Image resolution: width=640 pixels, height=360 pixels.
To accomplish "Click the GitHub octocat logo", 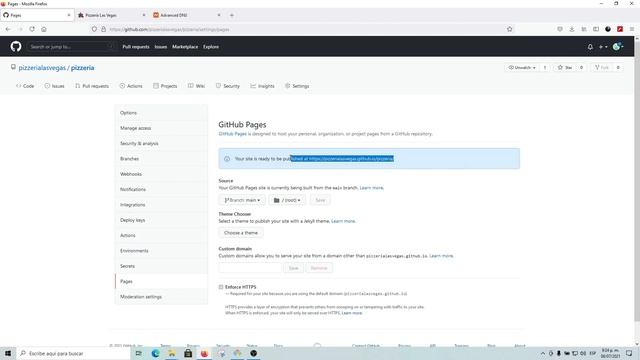I will click(16, 47).
